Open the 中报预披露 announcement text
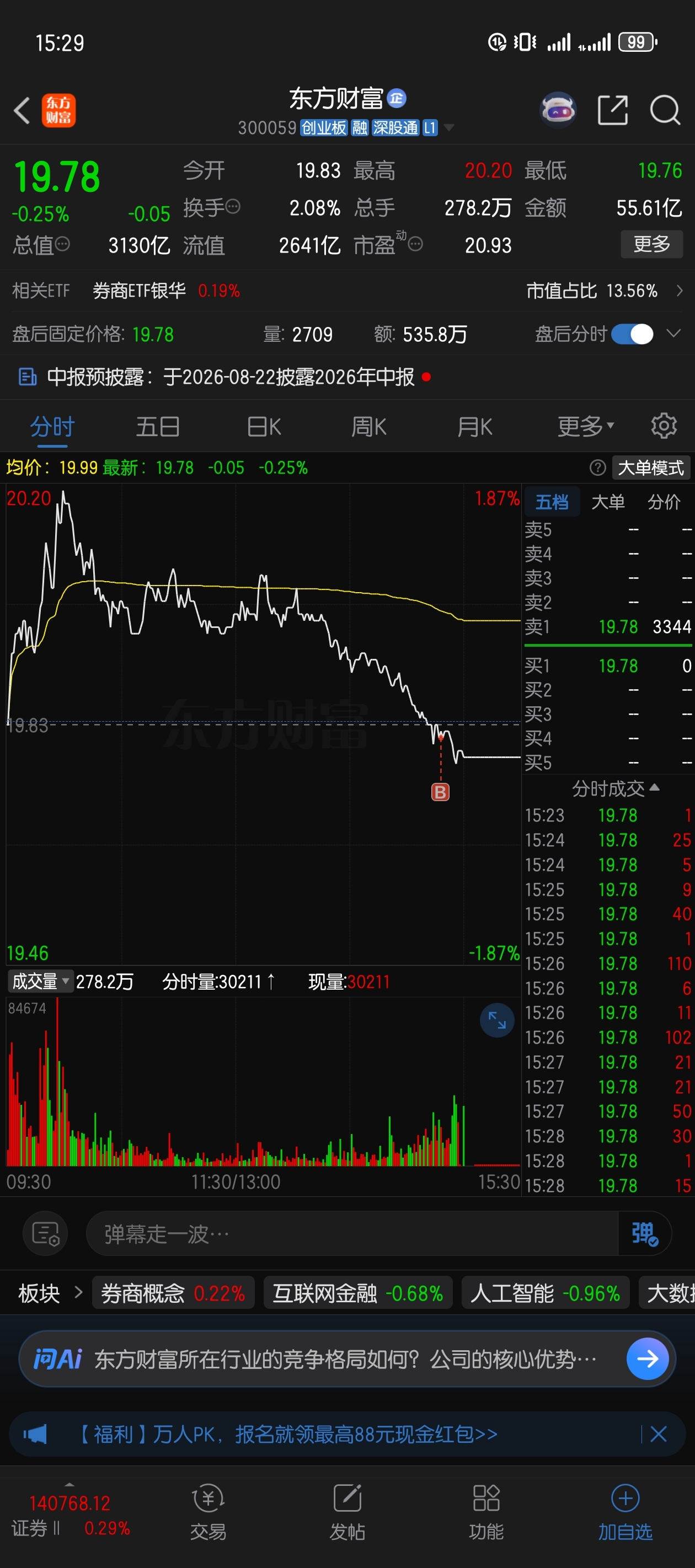695x1568 pixels. (231, 377)
